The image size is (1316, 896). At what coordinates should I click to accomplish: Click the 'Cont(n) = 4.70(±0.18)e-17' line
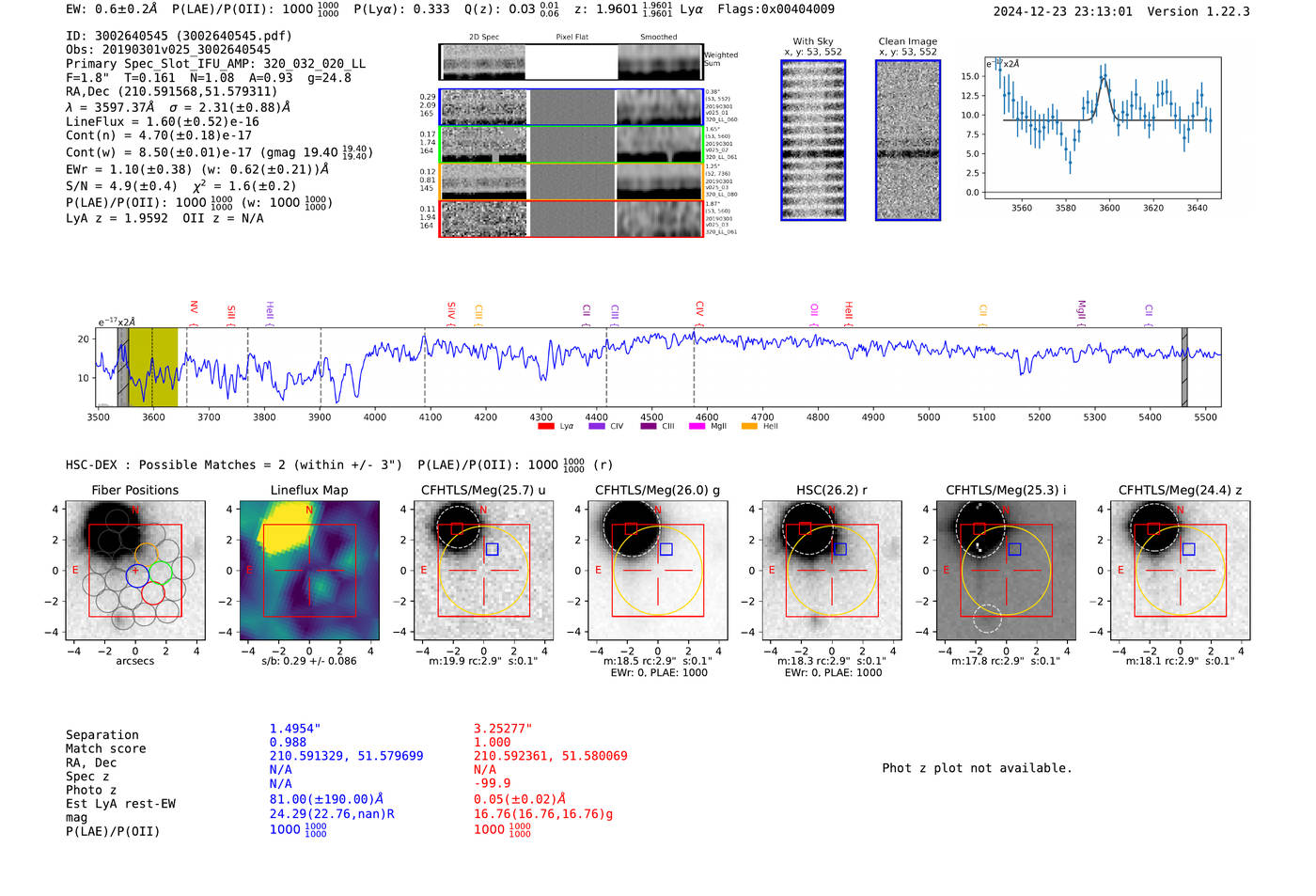point(159,135)
